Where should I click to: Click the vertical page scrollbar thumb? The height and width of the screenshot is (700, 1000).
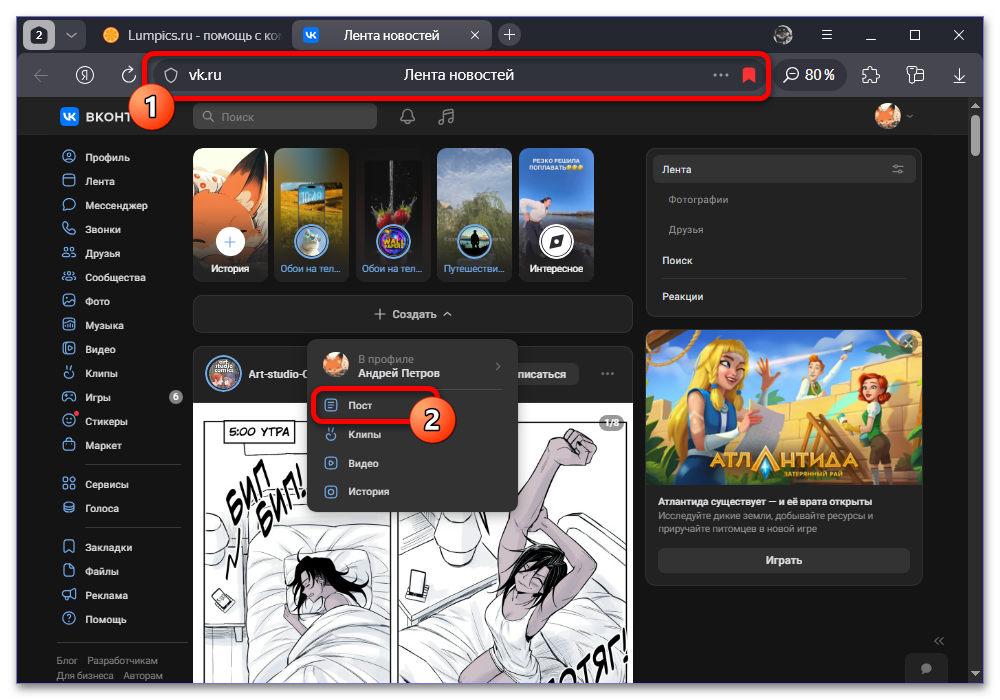(975, 135)
